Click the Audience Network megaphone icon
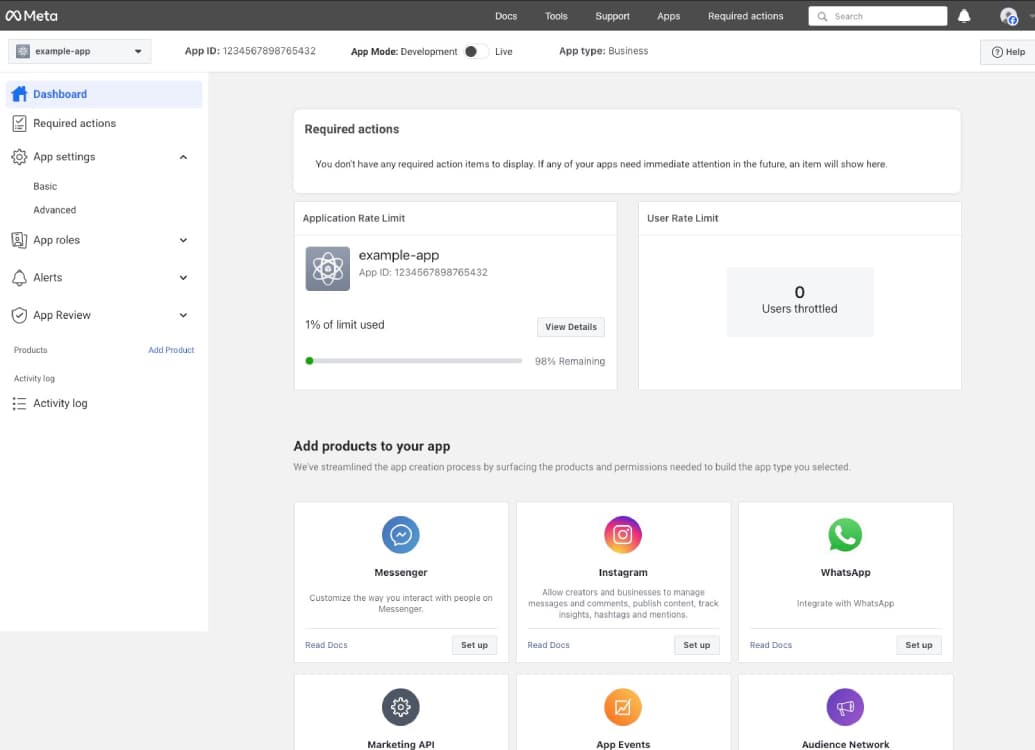Viewport: 1035px width, 750px height. 845,706
